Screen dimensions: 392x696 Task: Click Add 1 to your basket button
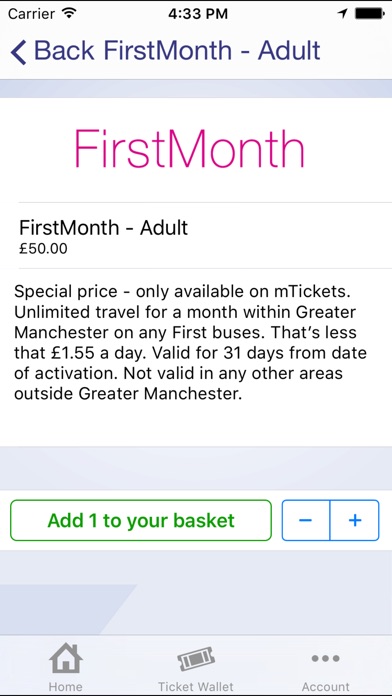pyautogui.click(x=141, y=520)
